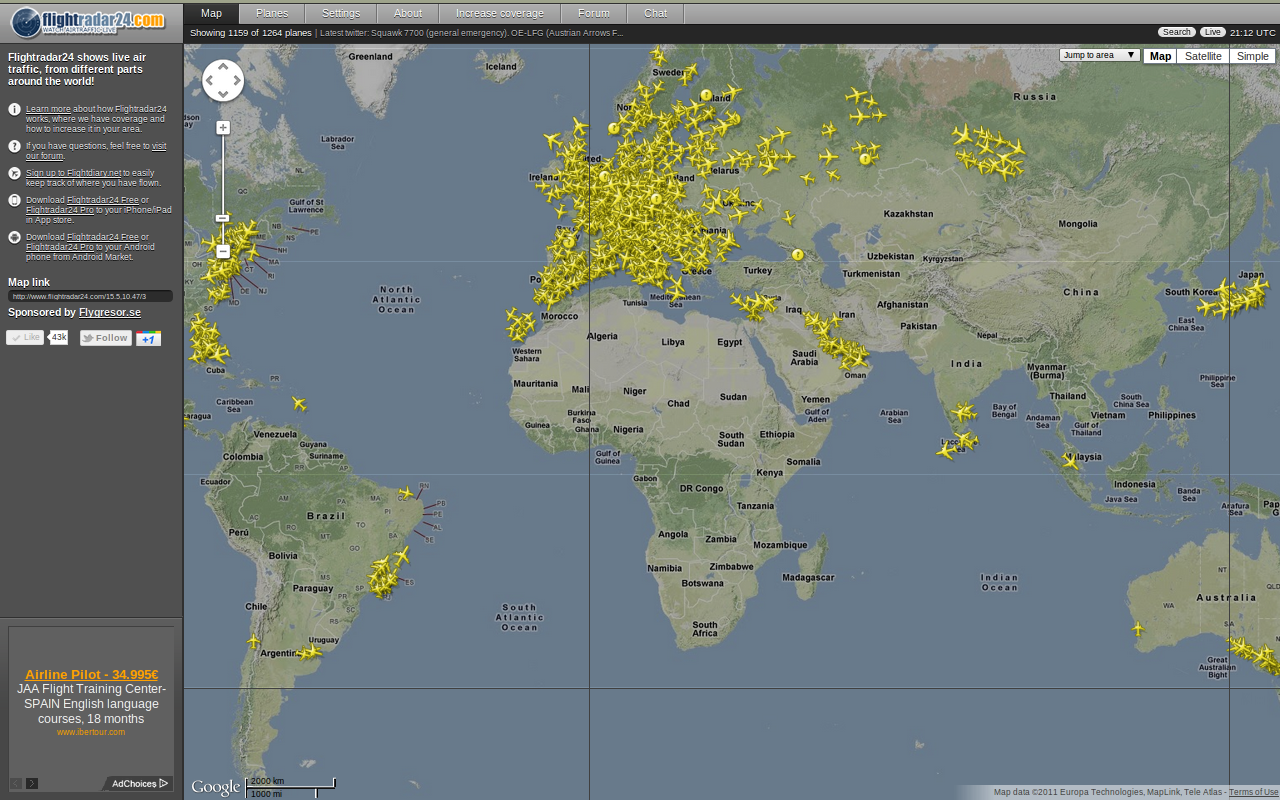
Task: Open Flightradar24 Free link for iPhone/iPad
Action: click(x=103, y=200)
